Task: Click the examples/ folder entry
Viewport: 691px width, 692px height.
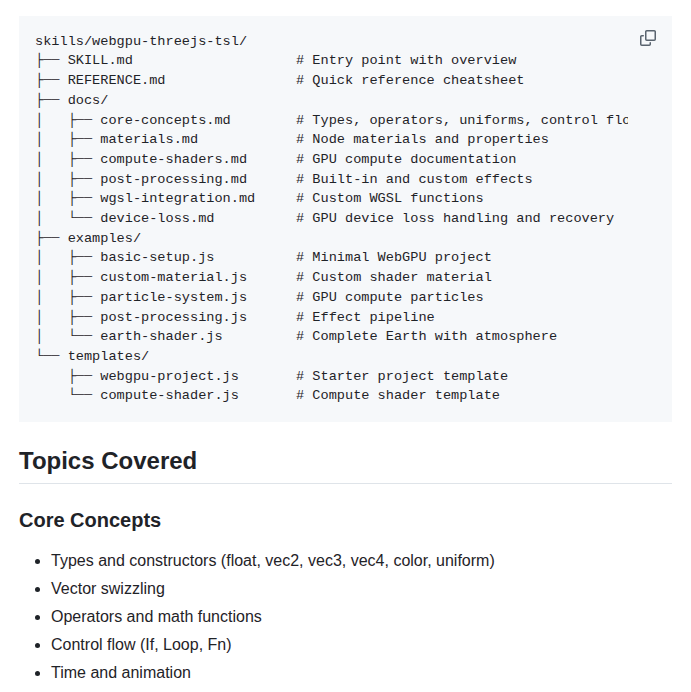Action: coord(104,238)
